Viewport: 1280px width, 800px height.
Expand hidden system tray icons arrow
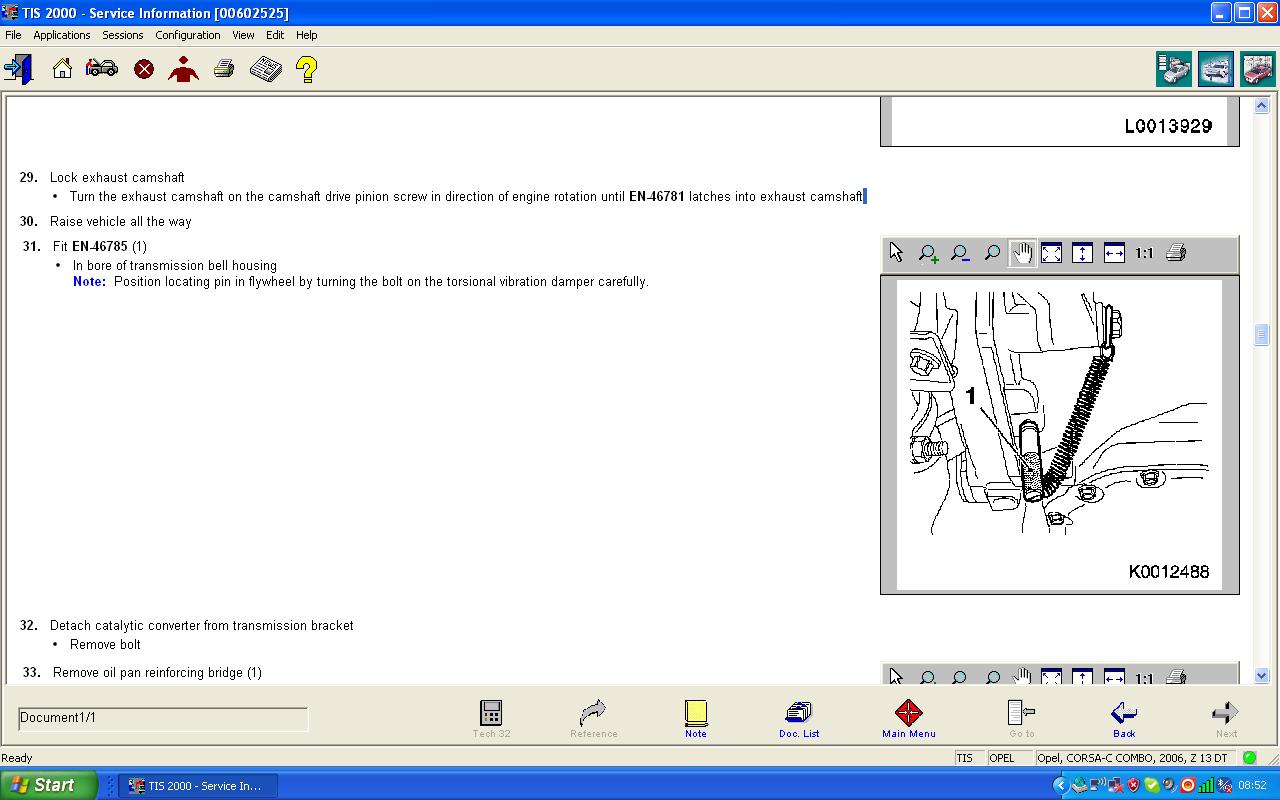coord(1061,786)
